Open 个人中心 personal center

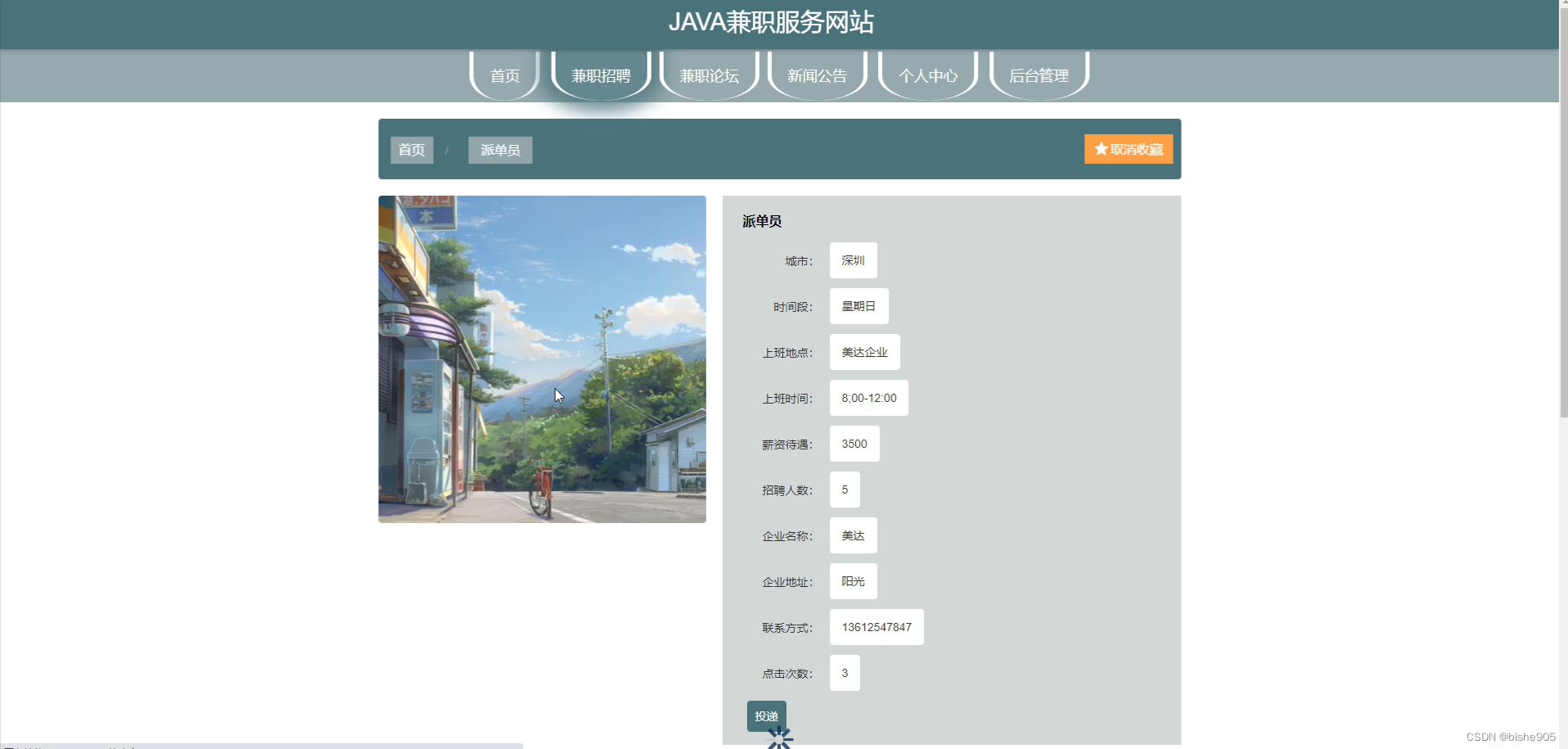[927, 75]
